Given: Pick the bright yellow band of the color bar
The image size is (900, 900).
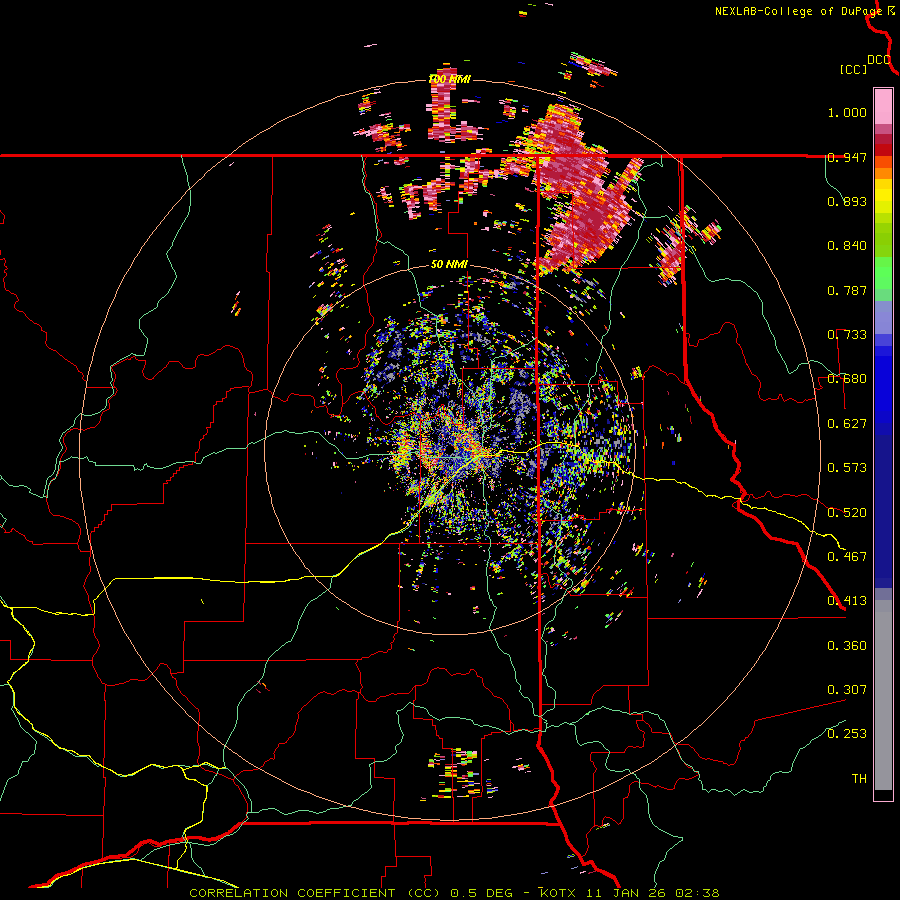Looking at the screenshot, I should tap(883, 197).
